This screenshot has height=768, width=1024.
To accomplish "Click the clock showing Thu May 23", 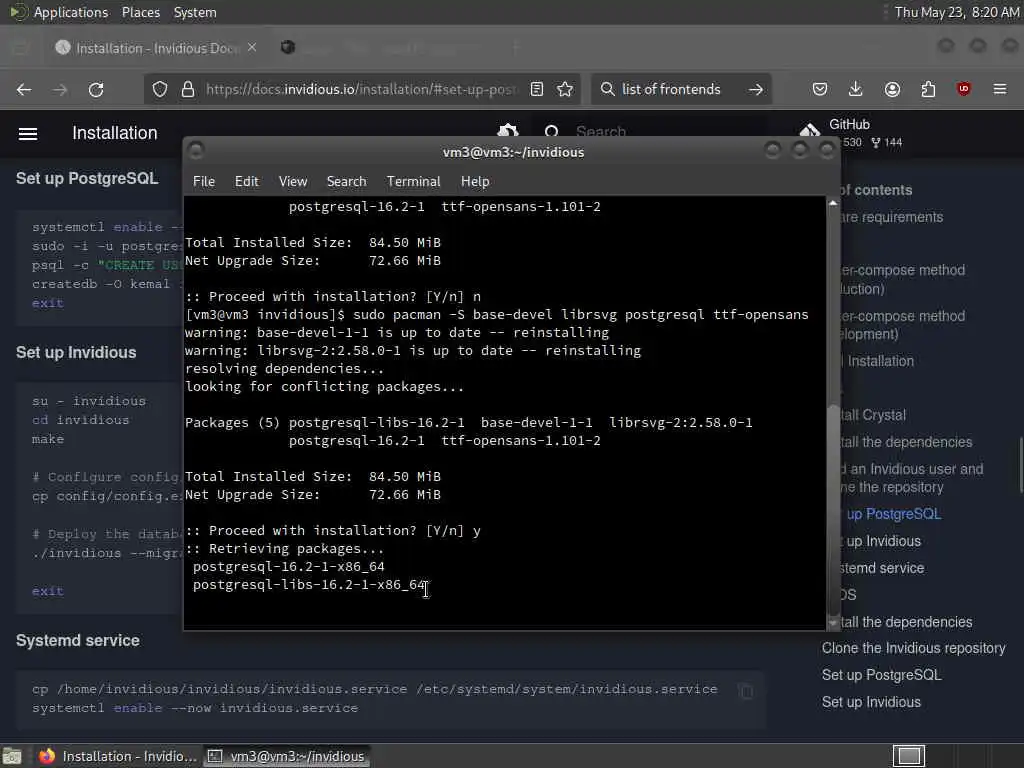I will 956,12.
